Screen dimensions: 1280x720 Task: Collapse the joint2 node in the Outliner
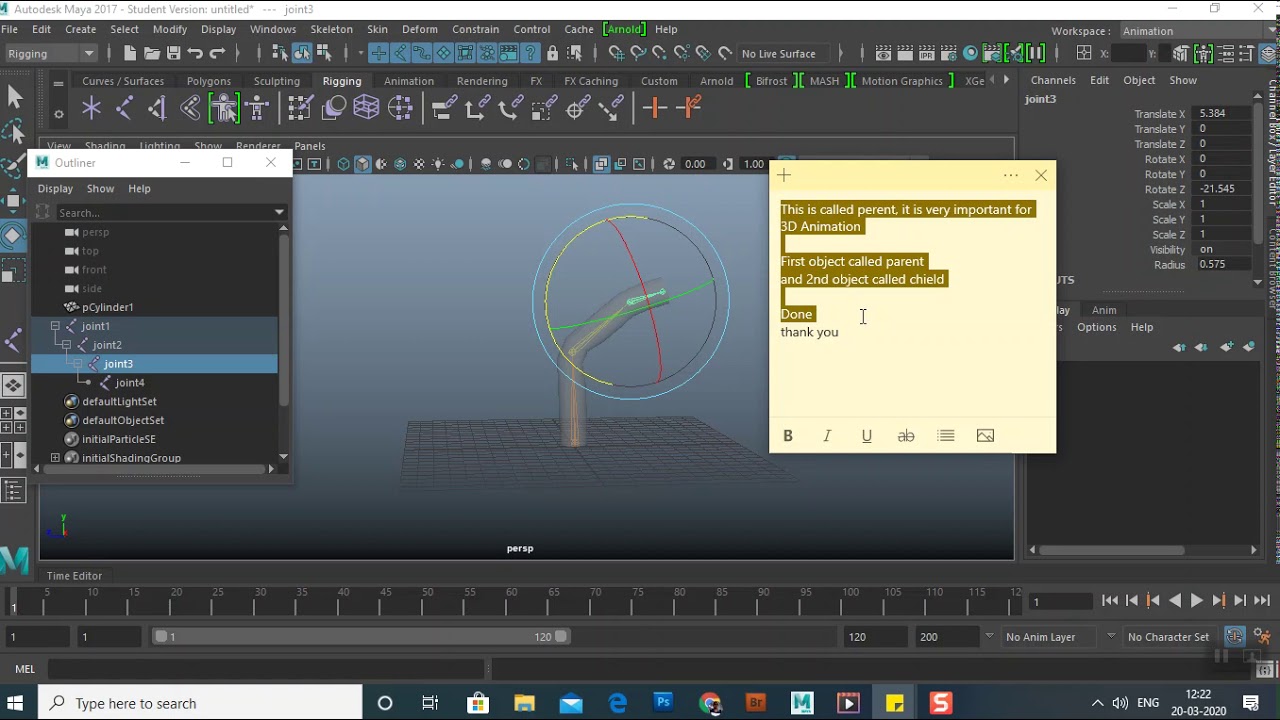tap(67, 345)
